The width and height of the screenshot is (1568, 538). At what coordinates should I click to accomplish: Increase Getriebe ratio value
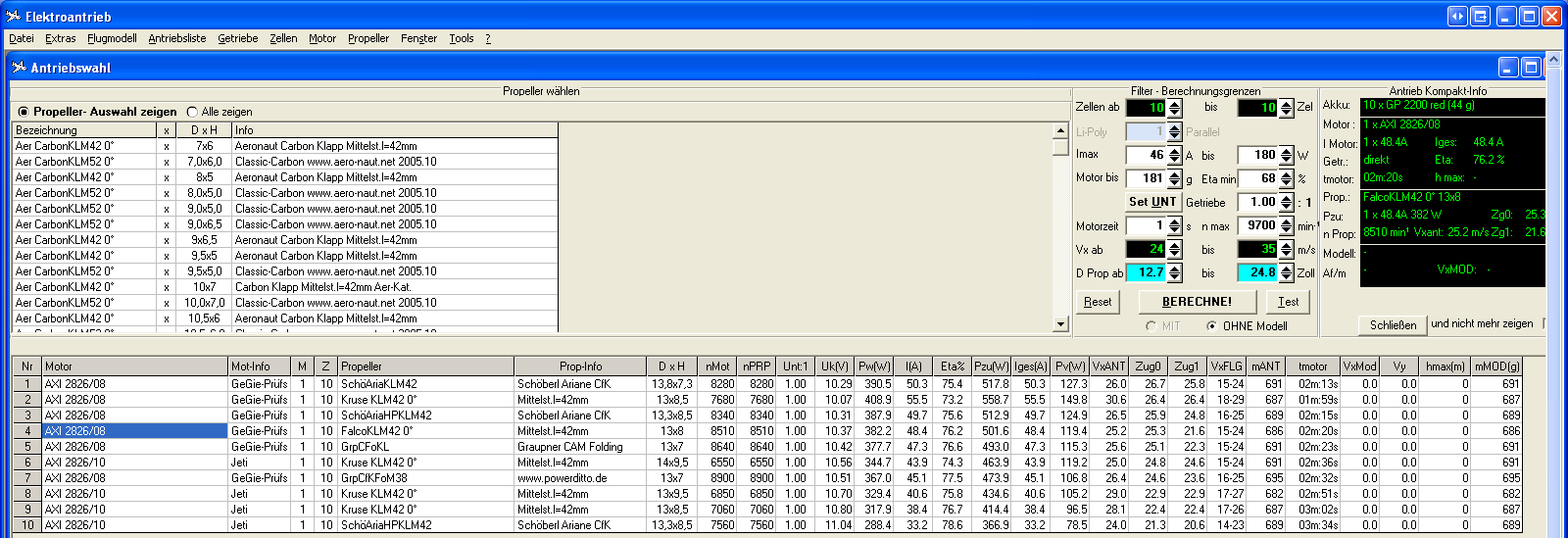point(1288,197)
